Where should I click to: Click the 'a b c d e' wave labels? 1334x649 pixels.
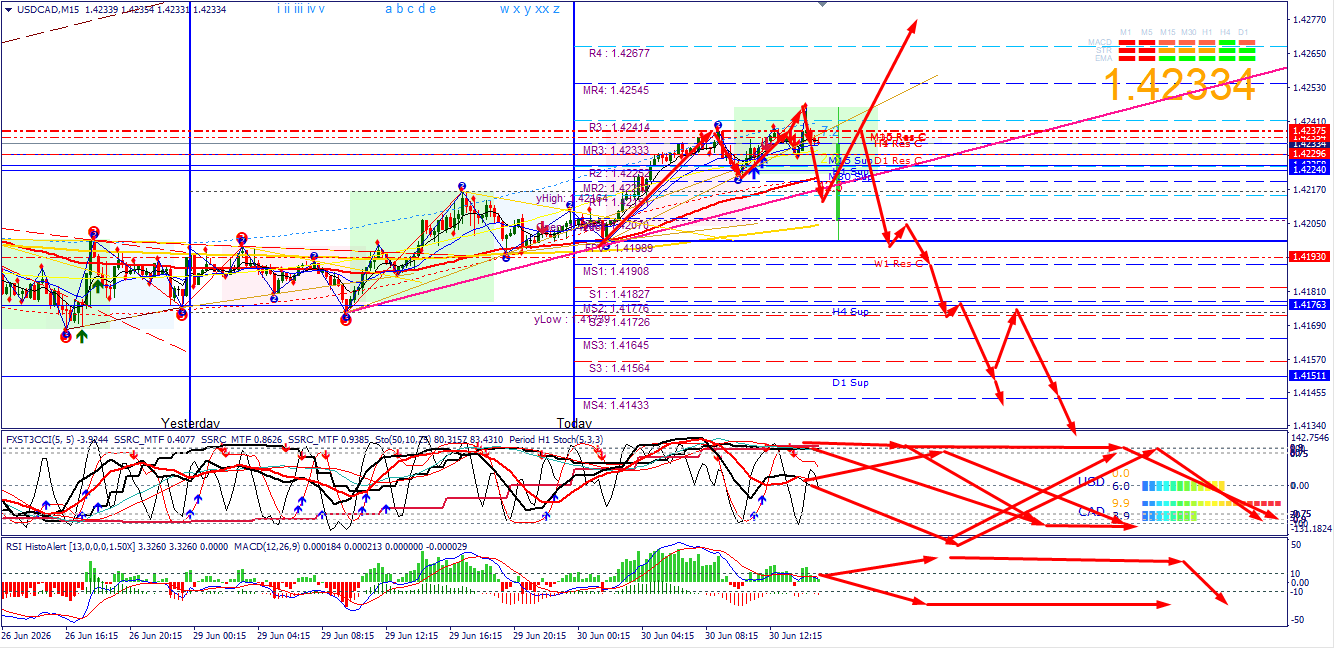click(x=411, y=9)
